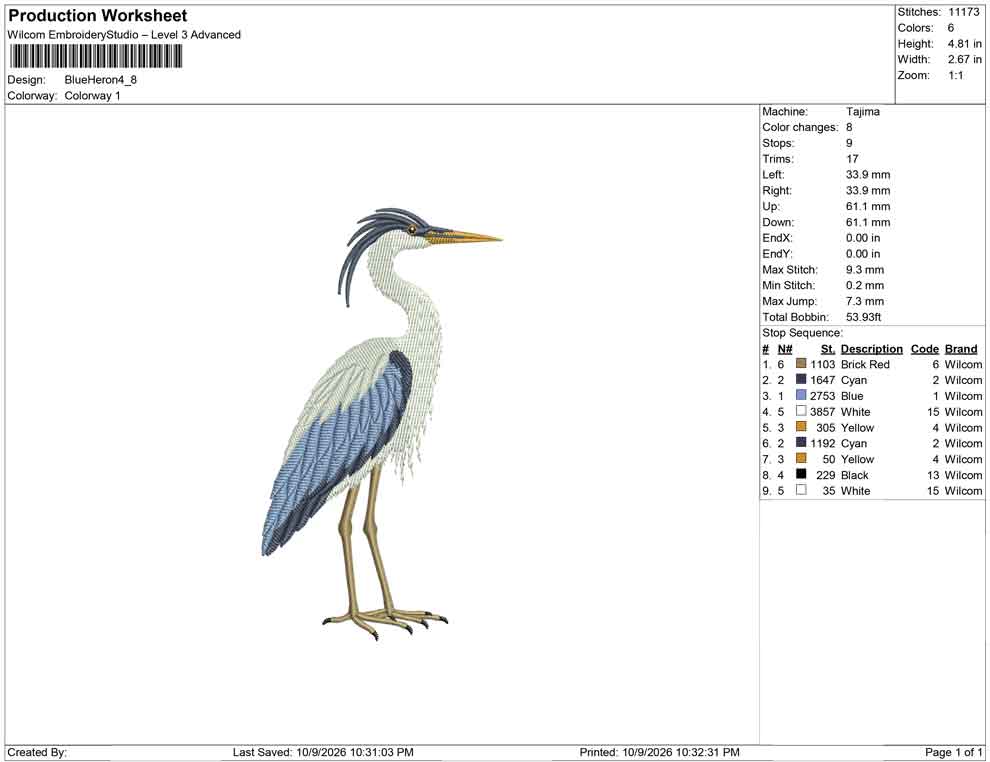Viewport: 990px width, 762px height.
Task: Click the White swatch in stop row 4
Action: pos(801,411)
